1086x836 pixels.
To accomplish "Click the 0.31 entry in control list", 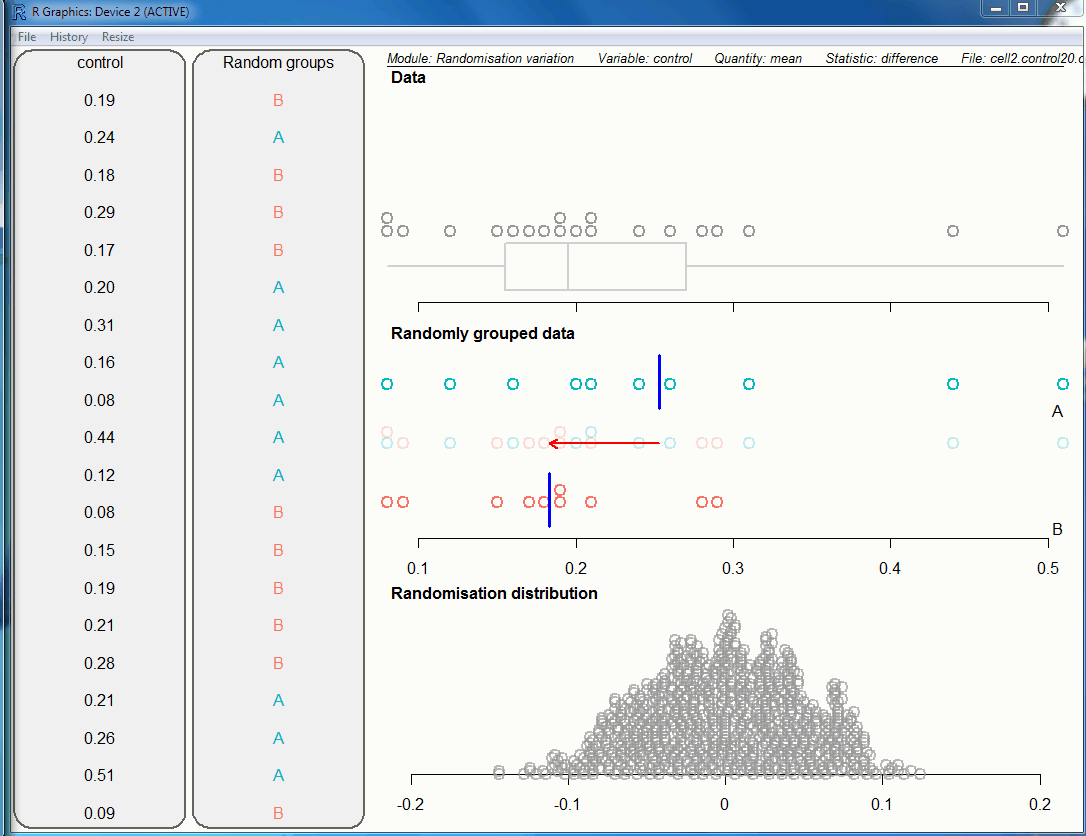I will (x=100, y=325).
